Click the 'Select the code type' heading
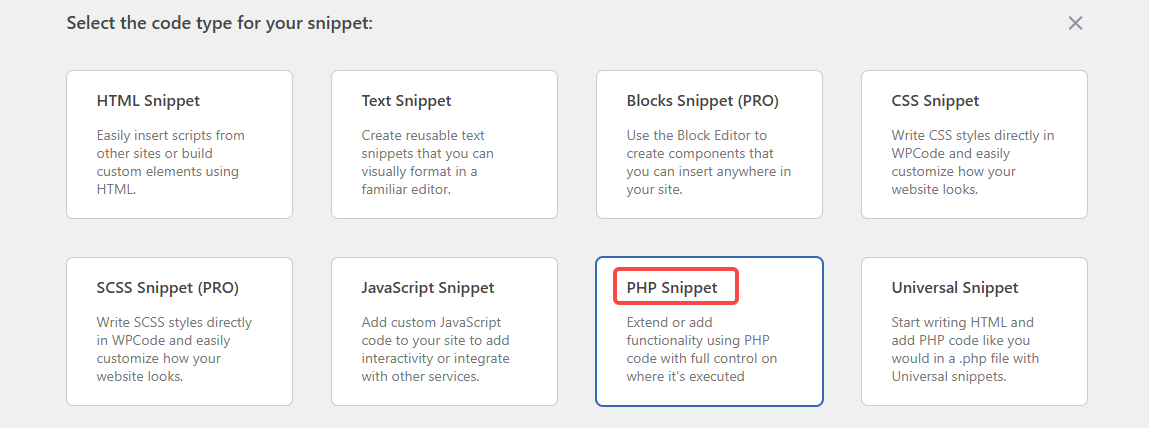1149x428 pixels. pos(219,22)
